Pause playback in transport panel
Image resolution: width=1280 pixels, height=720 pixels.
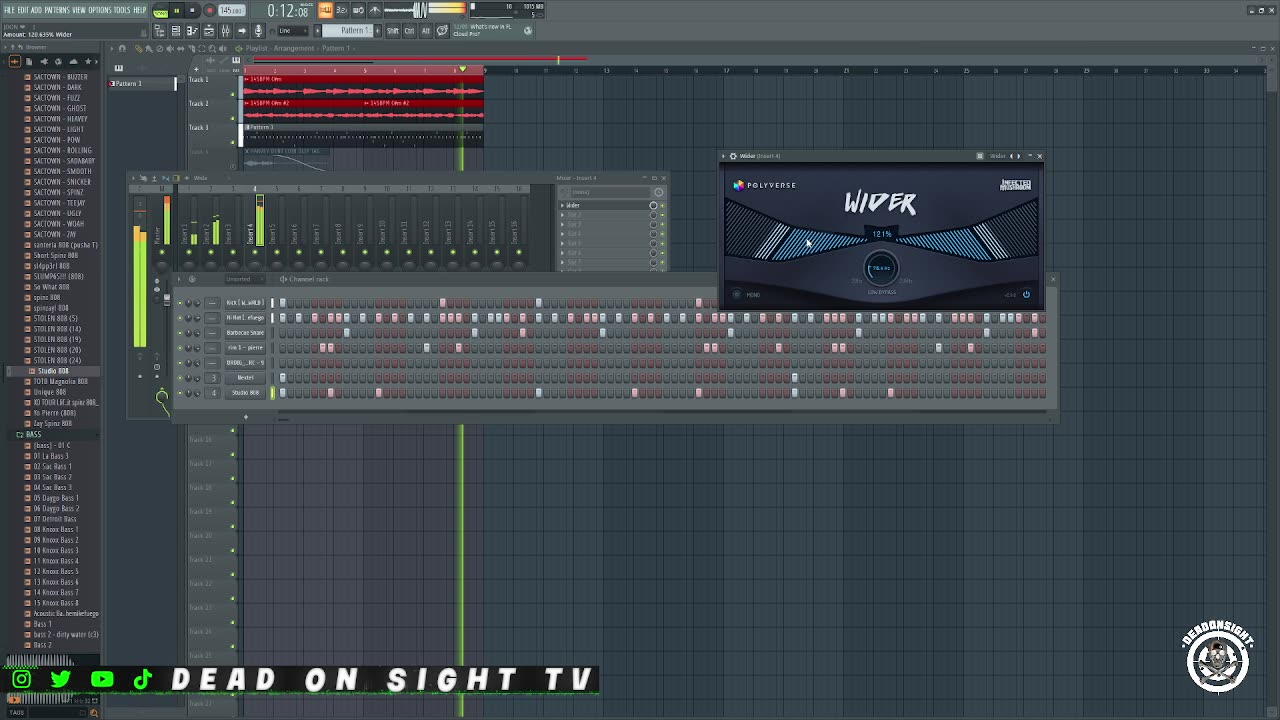[x=176, y=10]
